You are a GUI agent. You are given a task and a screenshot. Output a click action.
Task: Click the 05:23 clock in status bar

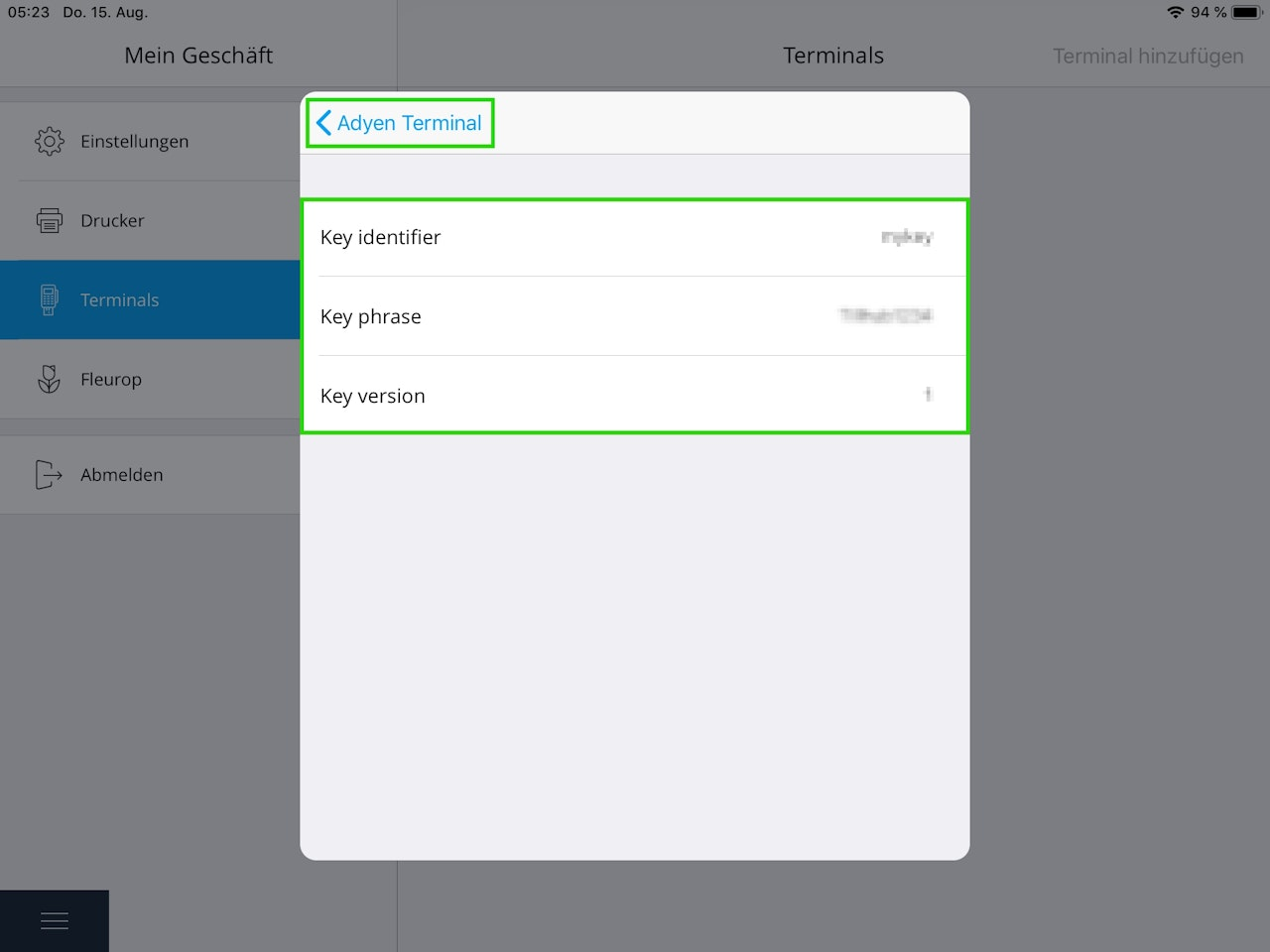coord(29,12)
